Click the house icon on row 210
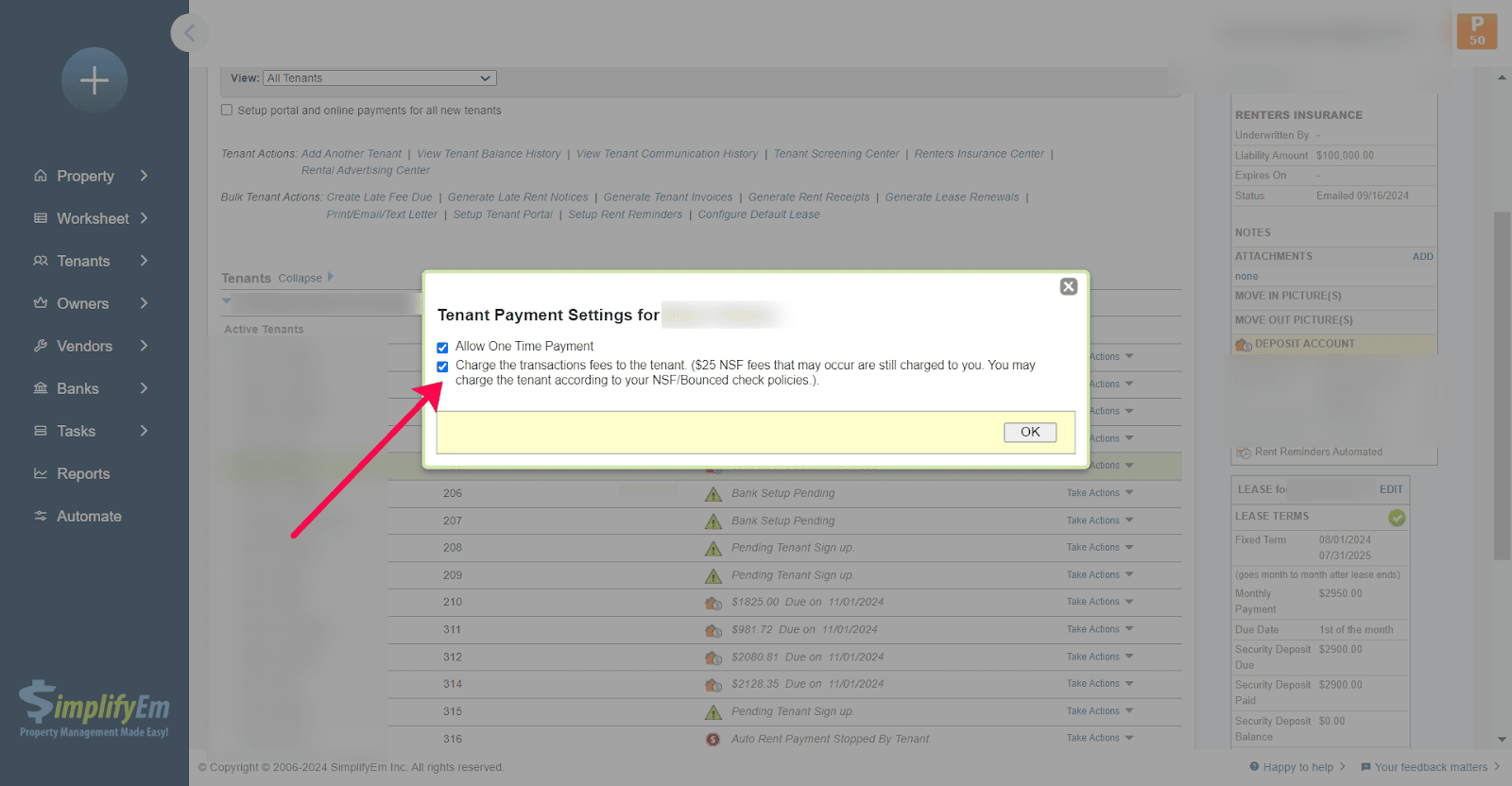The height and width of the screenshot is (786, 1512). pyautogui.click(x=713, y=603)
